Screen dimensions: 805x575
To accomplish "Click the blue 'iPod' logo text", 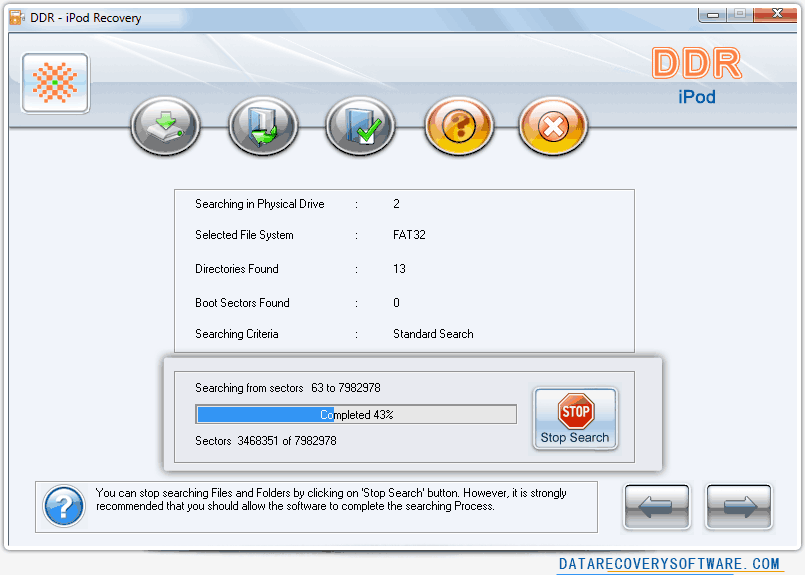I will coord(697,97).
